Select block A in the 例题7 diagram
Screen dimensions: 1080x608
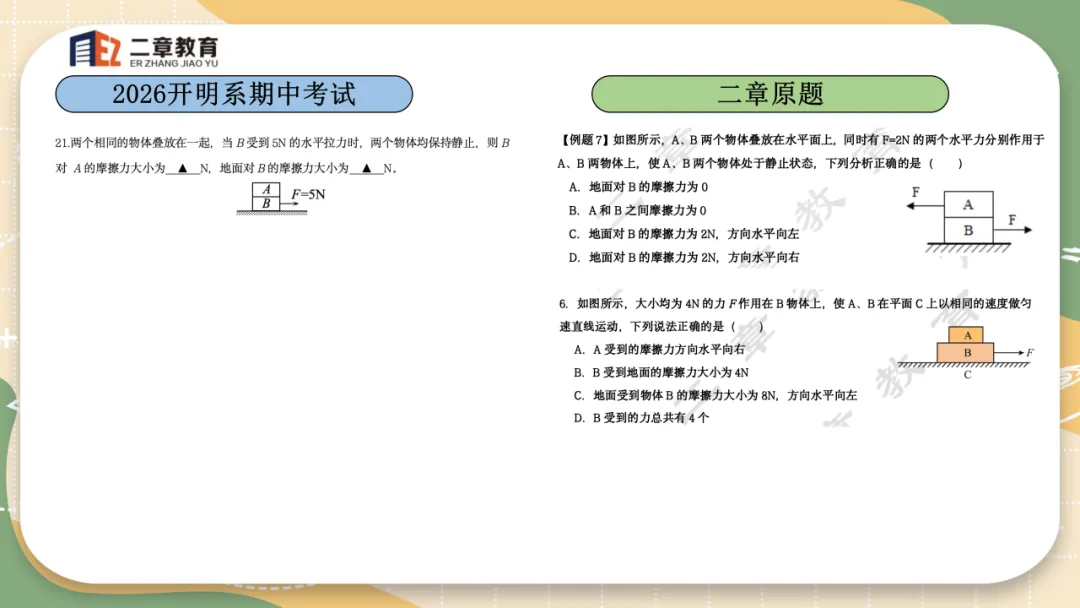(968, 204)
